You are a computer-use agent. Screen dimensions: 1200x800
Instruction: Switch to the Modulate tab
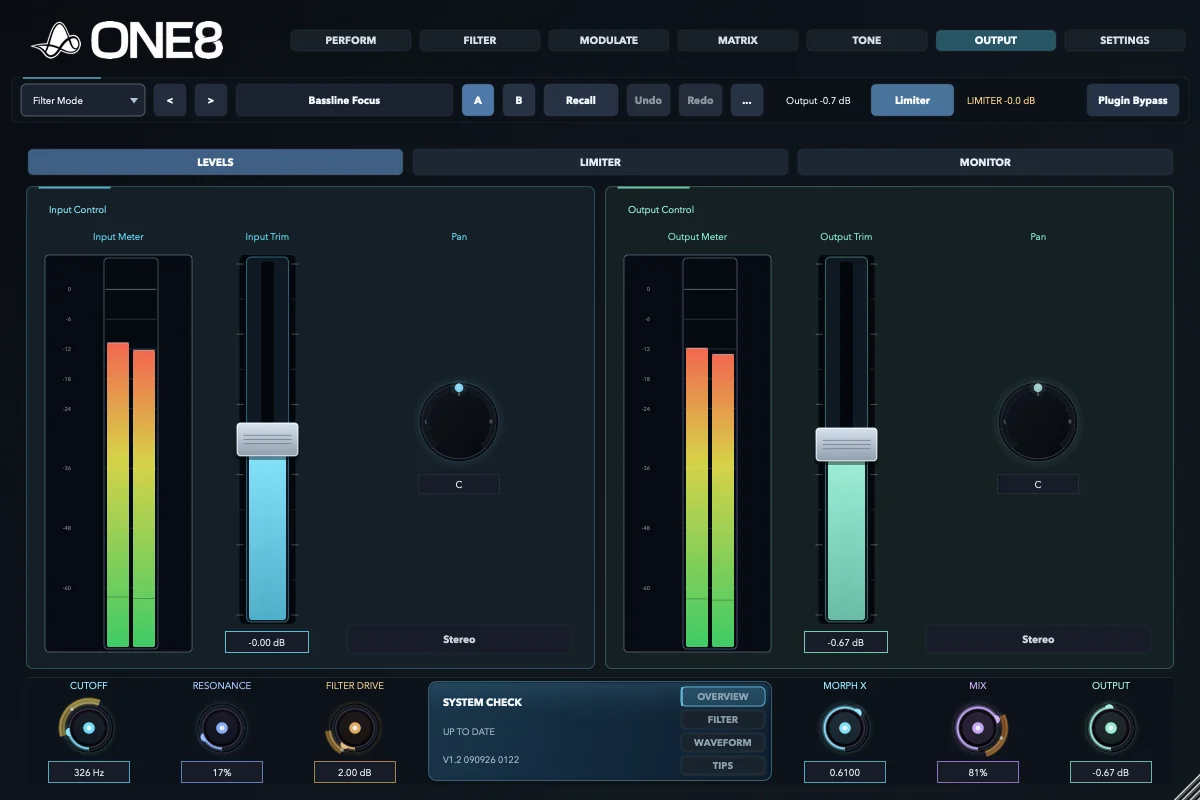tap(609, 41)
